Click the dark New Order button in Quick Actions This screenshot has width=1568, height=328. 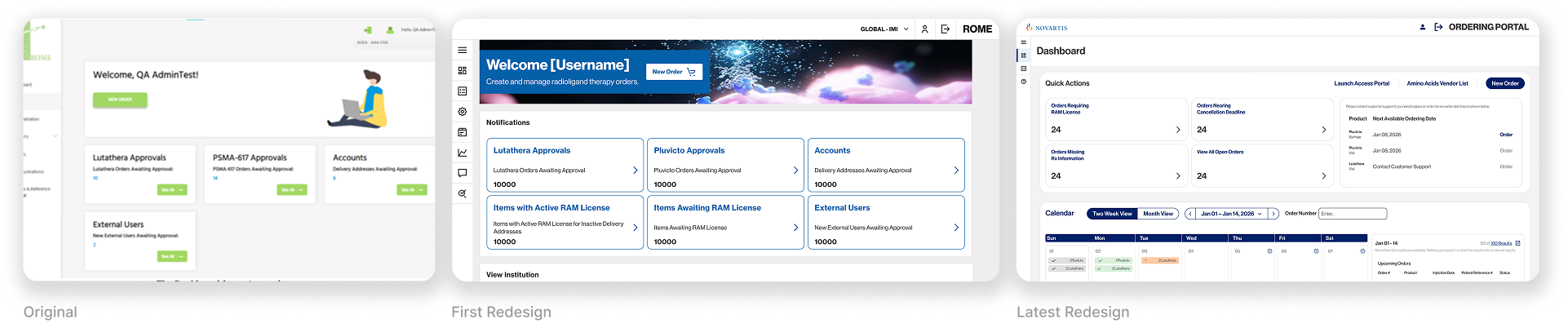pos(1505,83)
